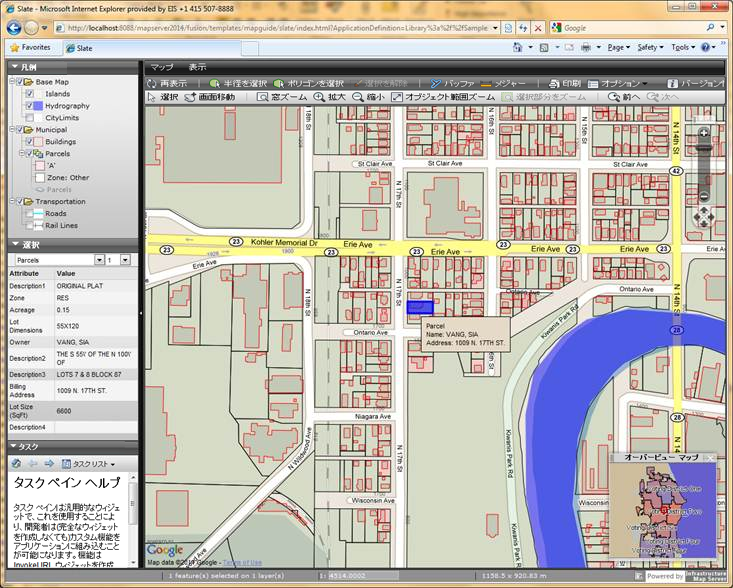The height and width of the screenshot is (588, 733).
Task: Click the map slider plus zoom button
Action: tap(704, 133)
